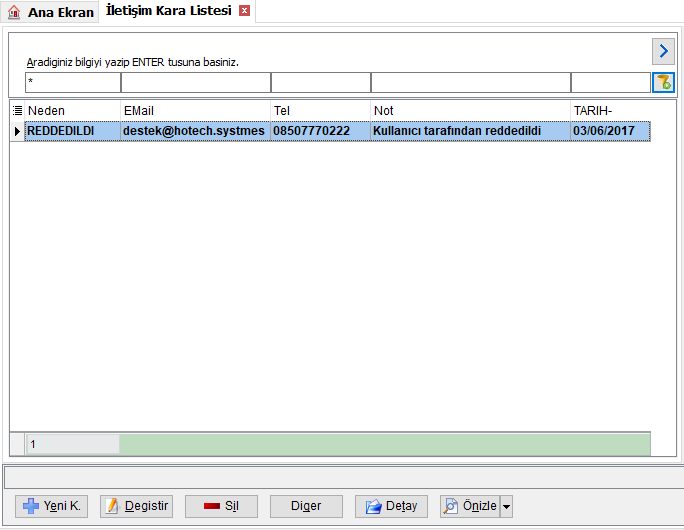The height and width of the screenshot is (530, 684).
Task: Open the grid column chooser list icon
Action: pos(17,111)
